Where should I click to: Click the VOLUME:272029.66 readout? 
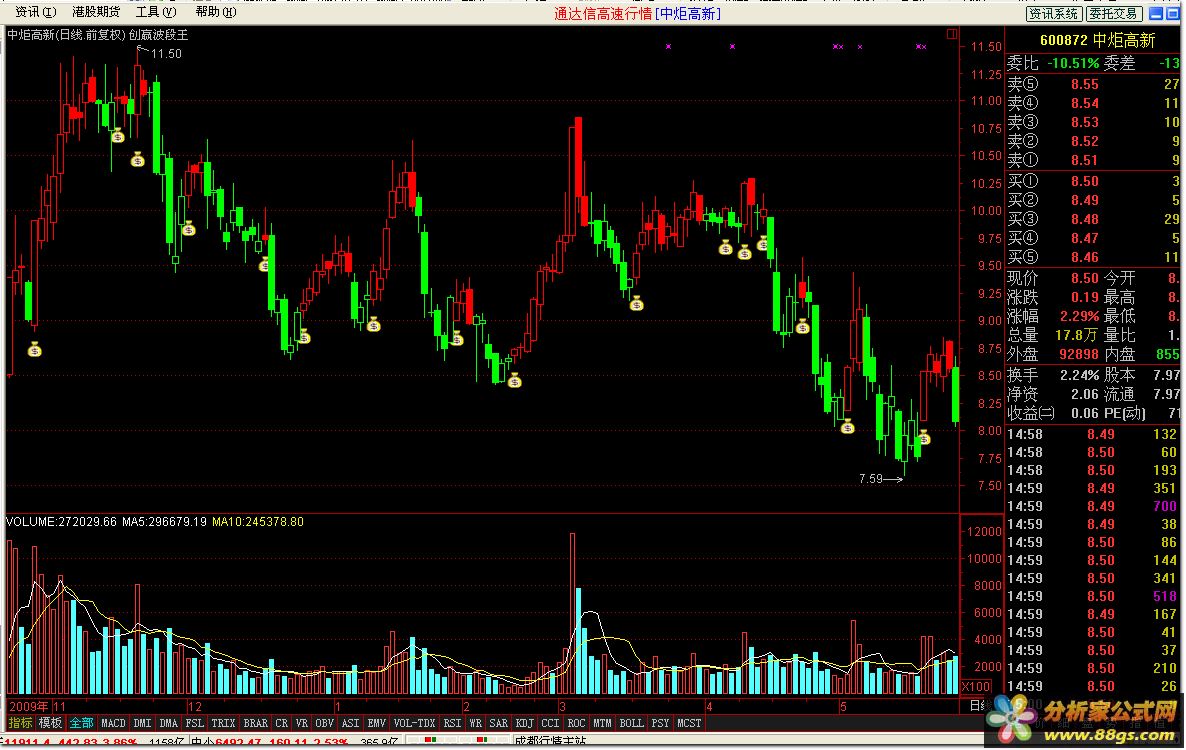[61, 522]
